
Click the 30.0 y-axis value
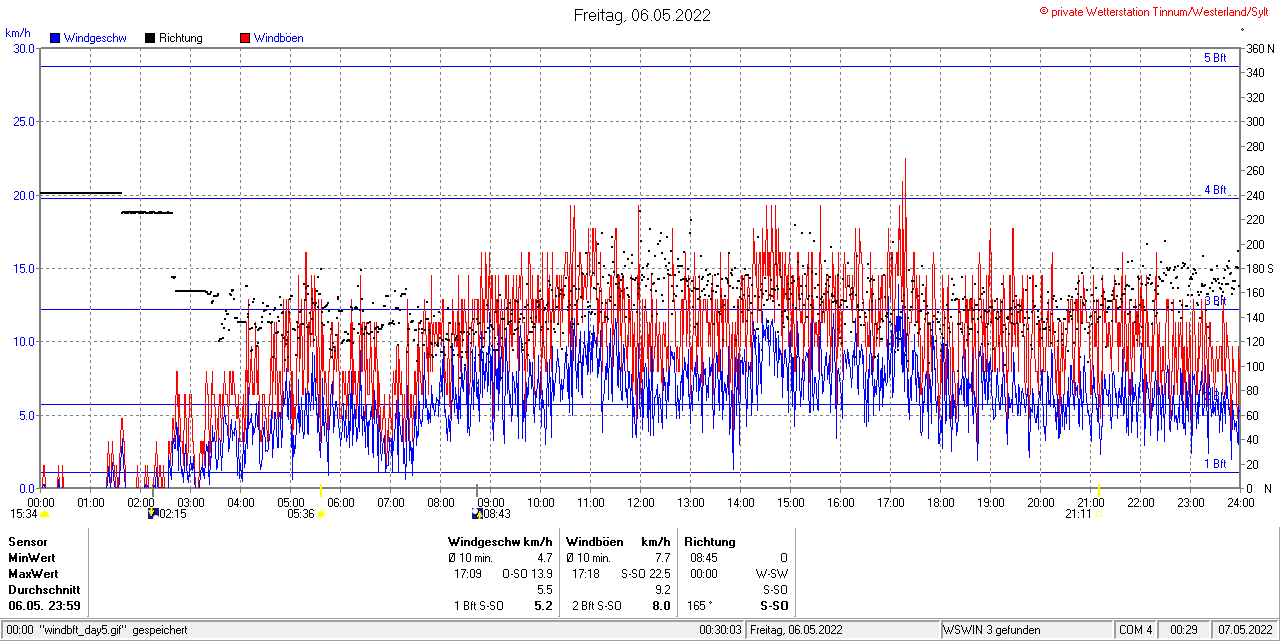click(24, 48)
